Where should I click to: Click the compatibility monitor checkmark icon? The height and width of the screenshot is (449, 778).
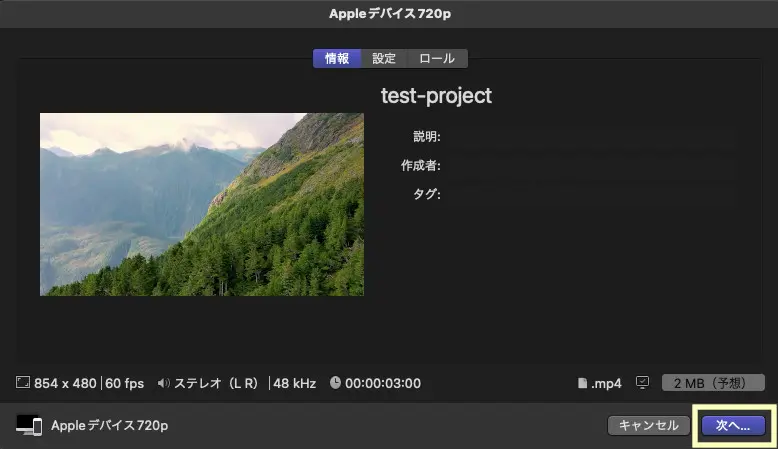pyautogui.click(x=643, y=383)
